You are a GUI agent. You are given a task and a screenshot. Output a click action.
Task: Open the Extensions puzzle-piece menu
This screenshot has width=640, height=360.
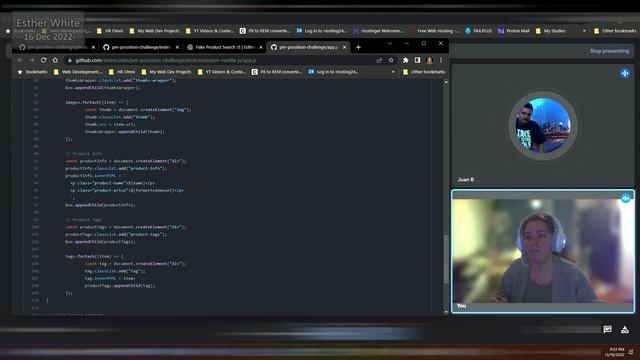click(405, 60)
